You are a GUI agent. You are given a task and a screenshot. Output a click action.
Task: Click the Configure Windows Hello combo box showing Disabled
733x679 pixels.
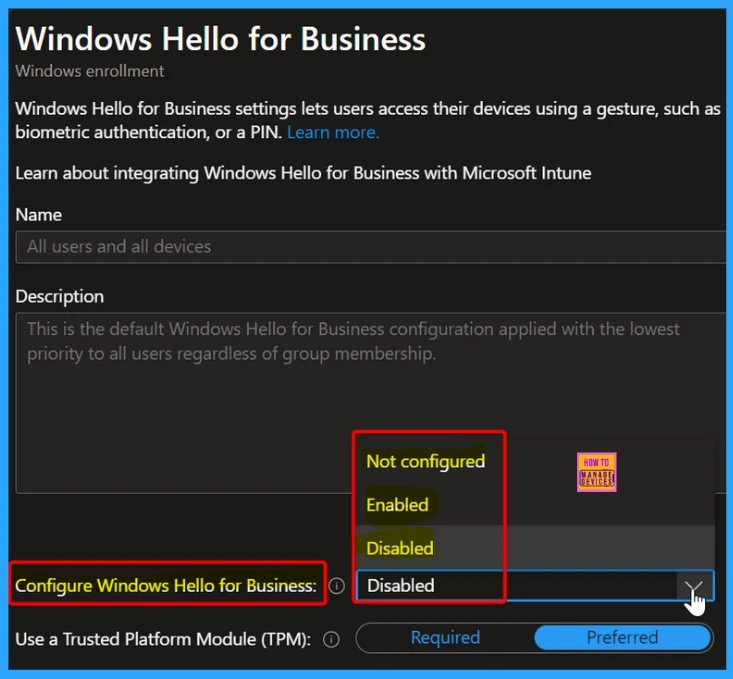point(535,585)
